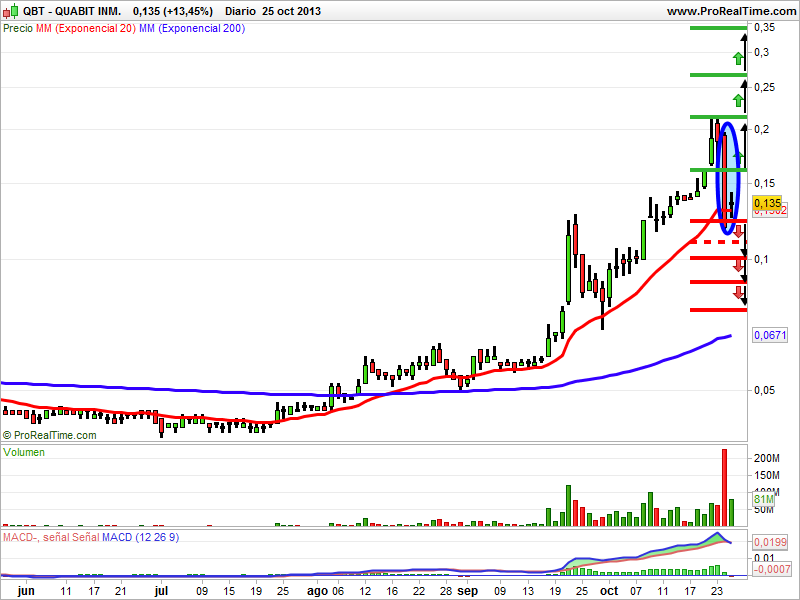Change the Diario timeframe label
Viewport: 800px width, 600px height.
tap(239, 10)
